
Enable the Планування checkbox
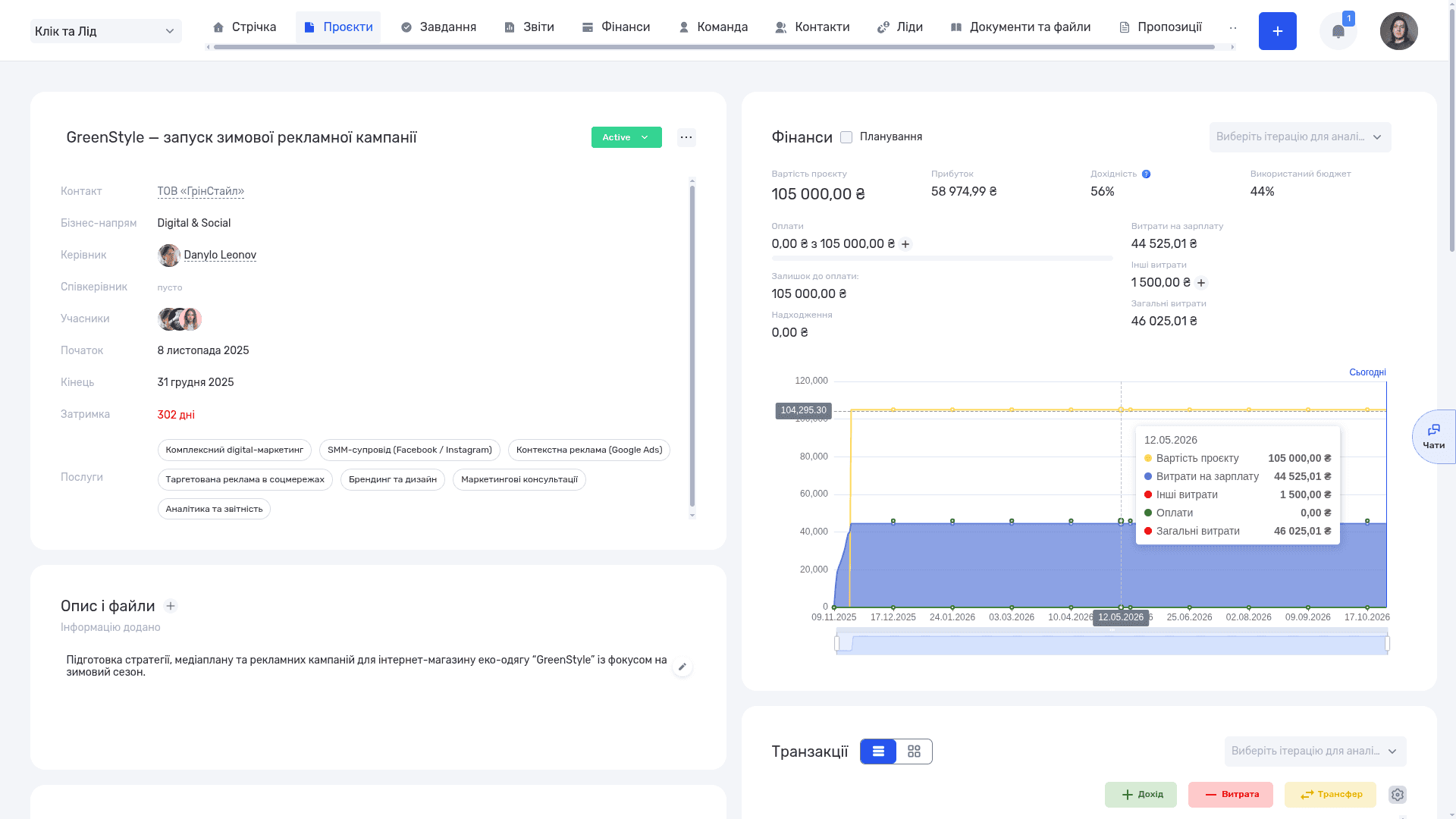point(846,137)
